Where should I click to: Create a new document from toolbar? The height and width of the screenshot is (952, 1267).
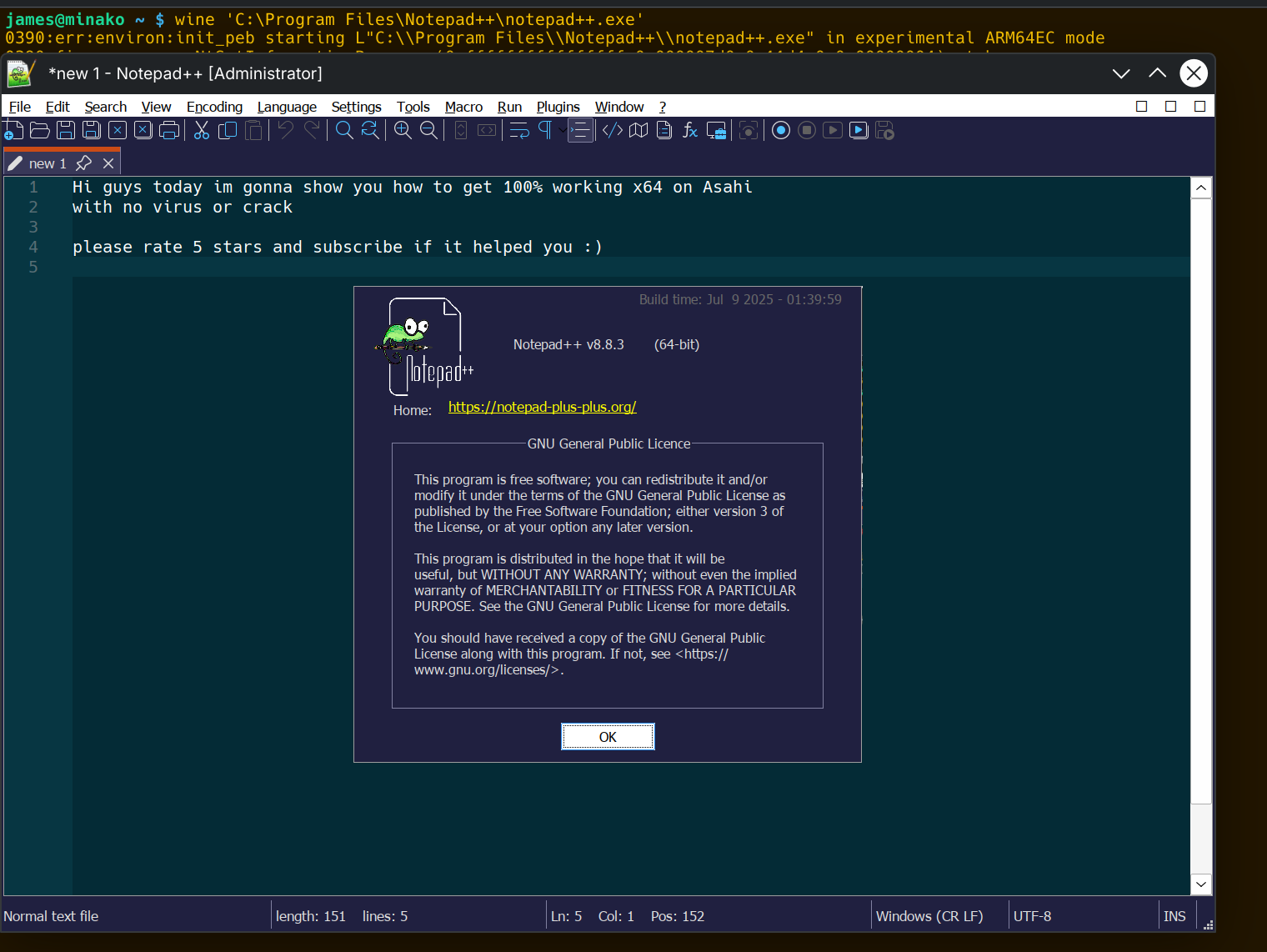pos(13,130)
